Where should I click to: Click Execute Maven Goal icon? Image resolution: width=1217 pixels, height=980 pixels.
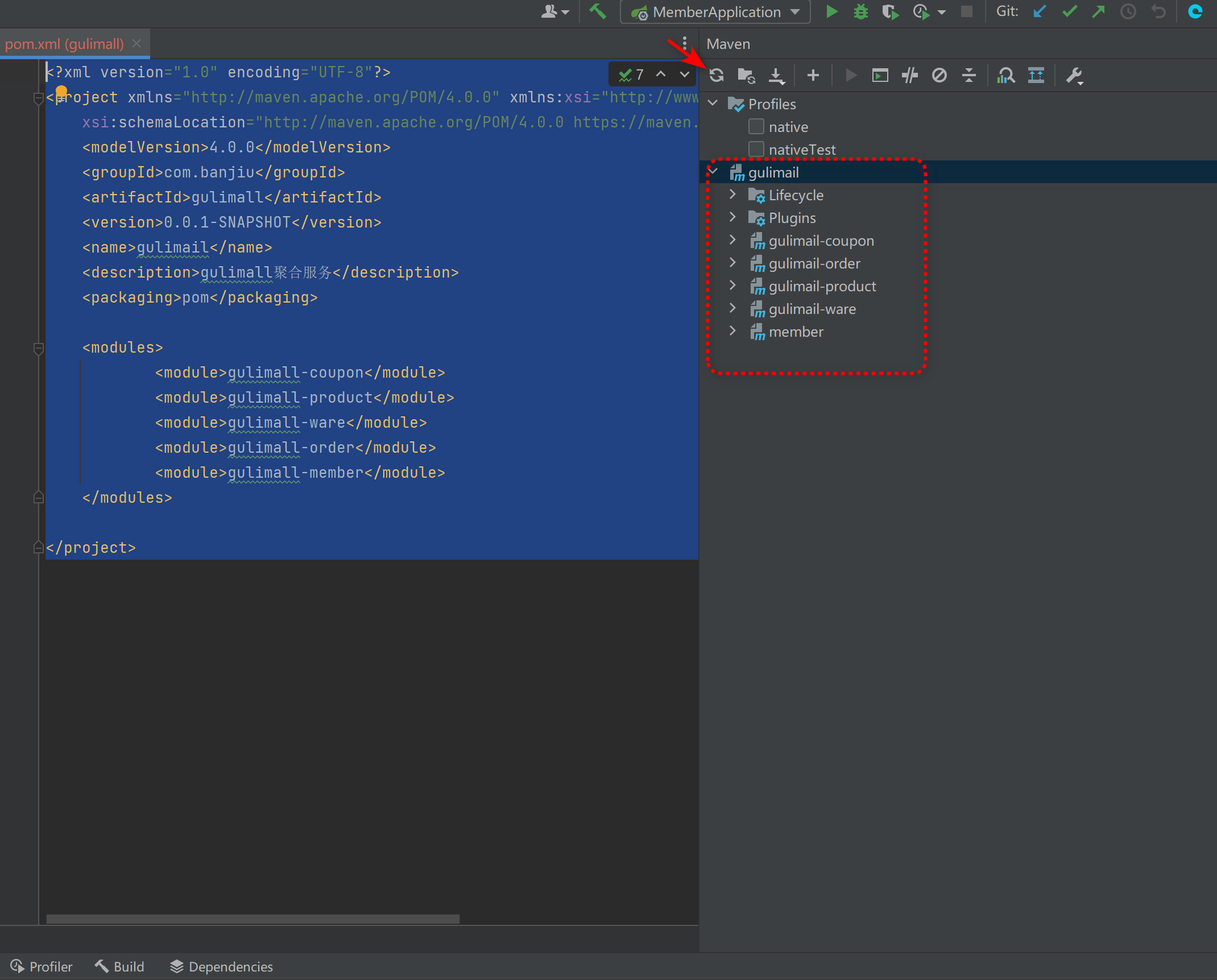click(x=880, y=75)
